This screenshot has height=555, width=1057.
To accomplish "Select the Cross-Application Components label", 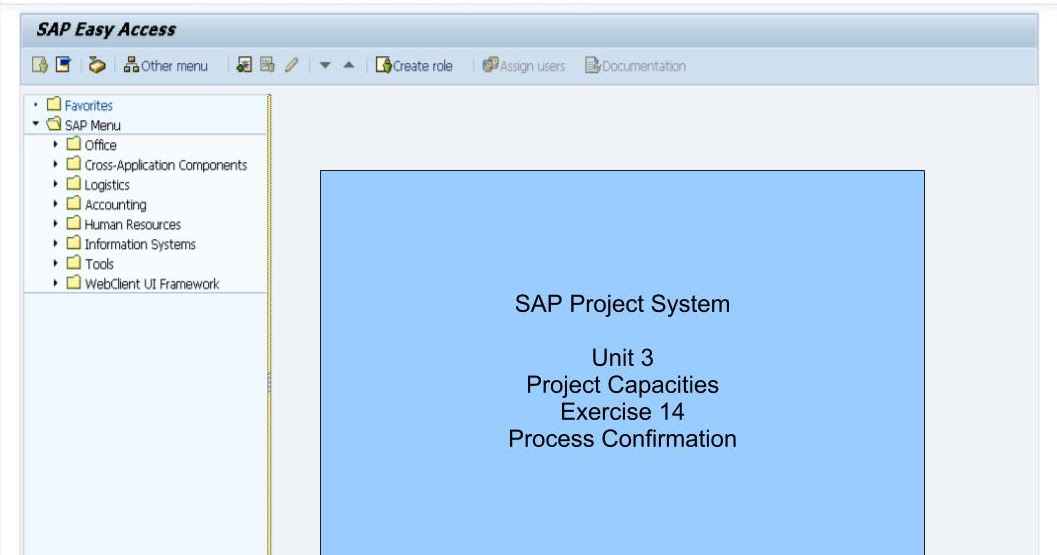I will click(x=166, y=165).
